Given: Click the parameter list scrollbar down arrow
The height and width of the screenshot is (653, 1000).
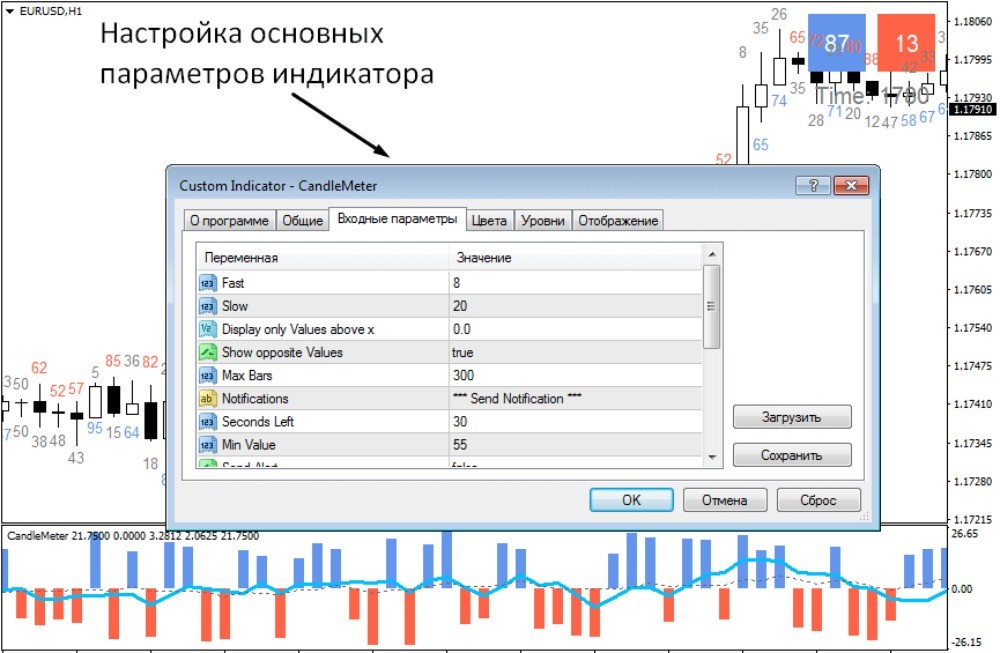Looking at the screenshot, I should tap(712, 459).
